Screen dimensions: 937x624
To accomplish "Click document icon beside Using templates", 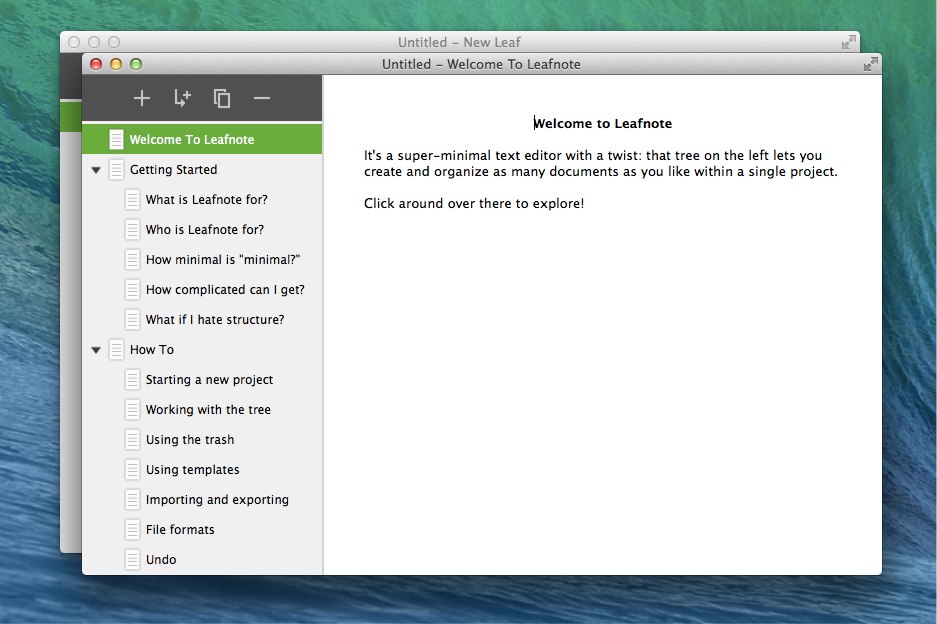I will [132, 469].
